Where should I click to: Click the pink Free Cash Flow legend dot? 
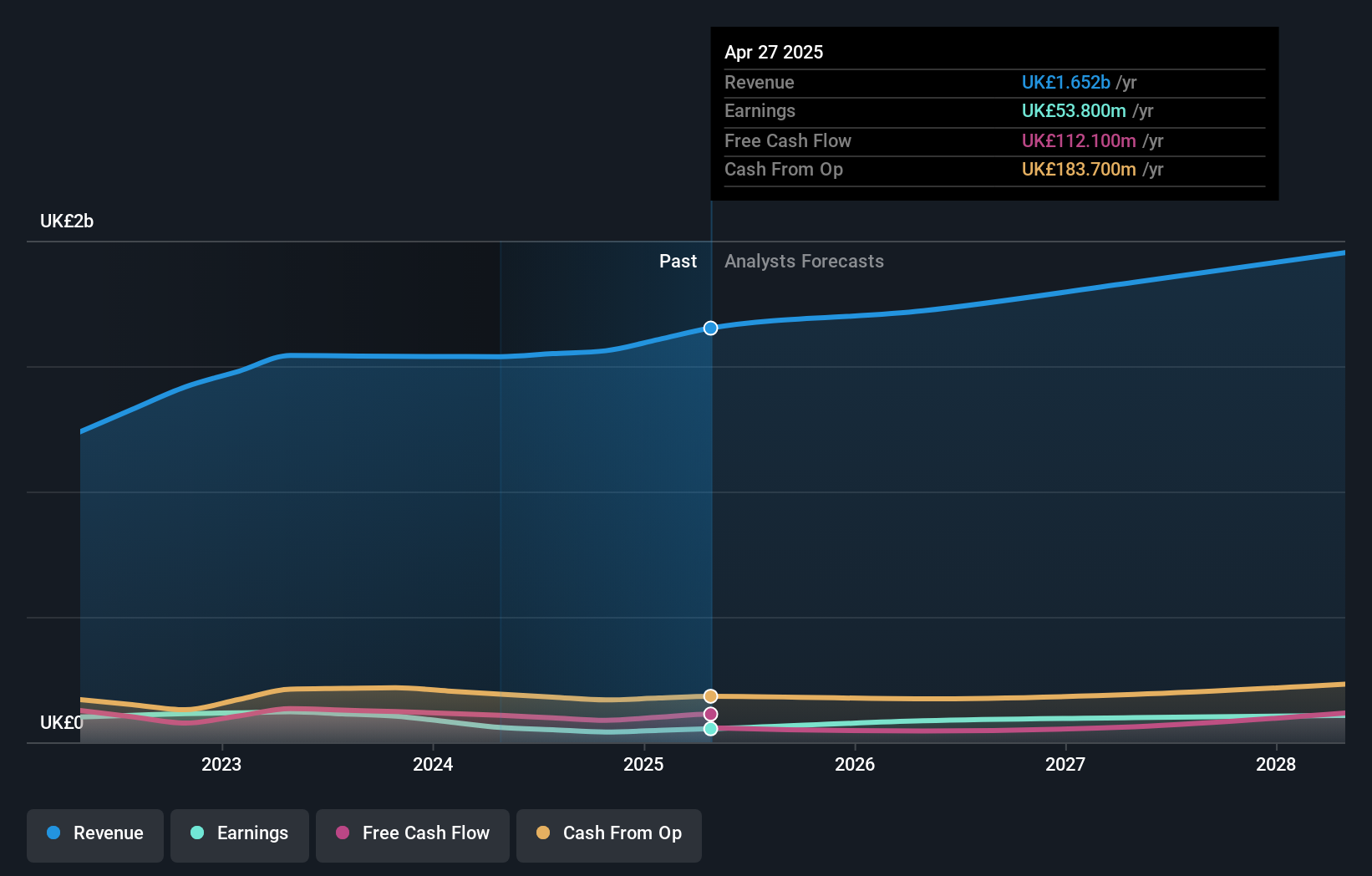[342, 833]
